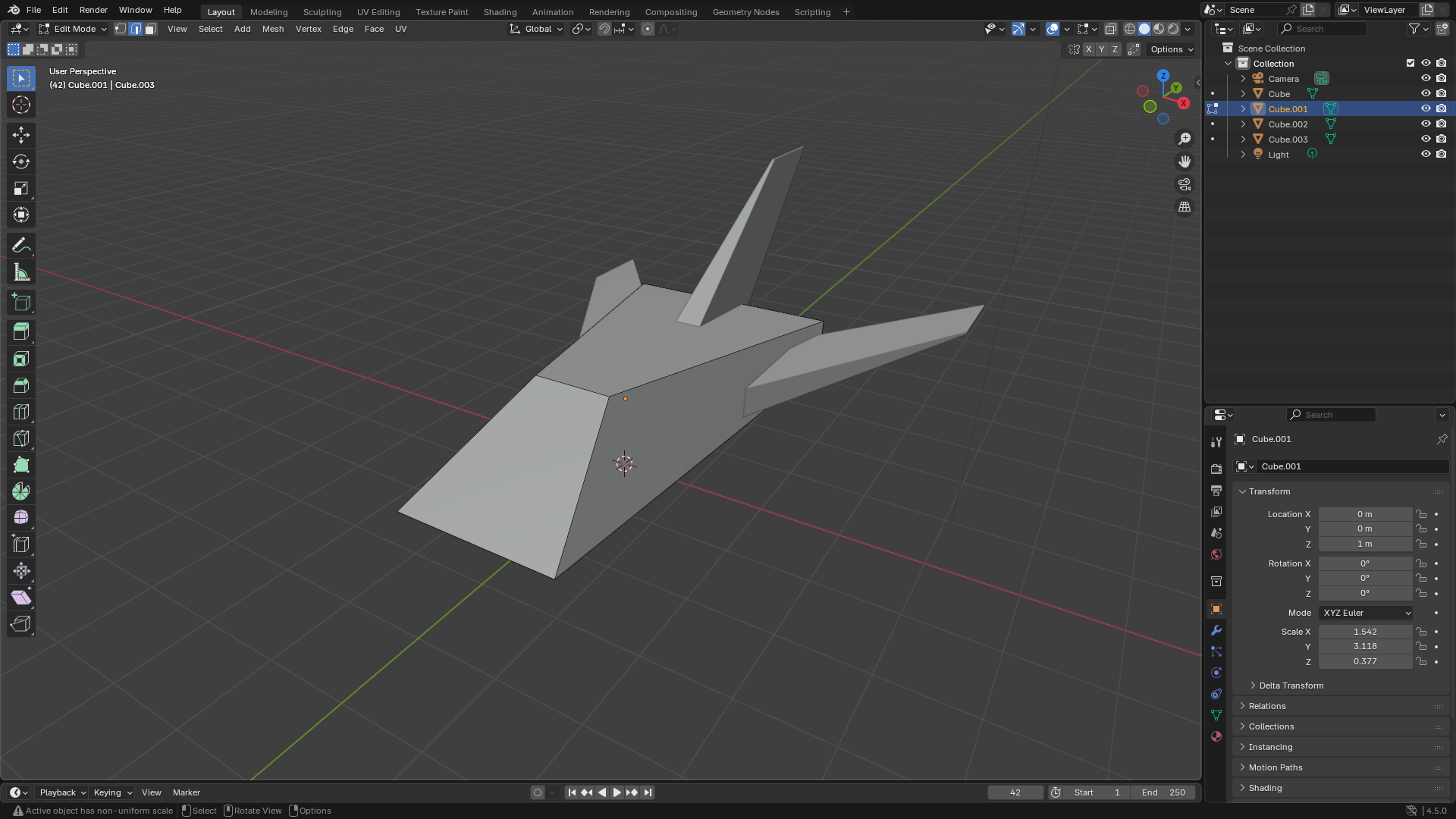Viewport: 1456px width, 819px height.
Task: Choose the Loop Cut tool
Action: (x=21, y=412)
